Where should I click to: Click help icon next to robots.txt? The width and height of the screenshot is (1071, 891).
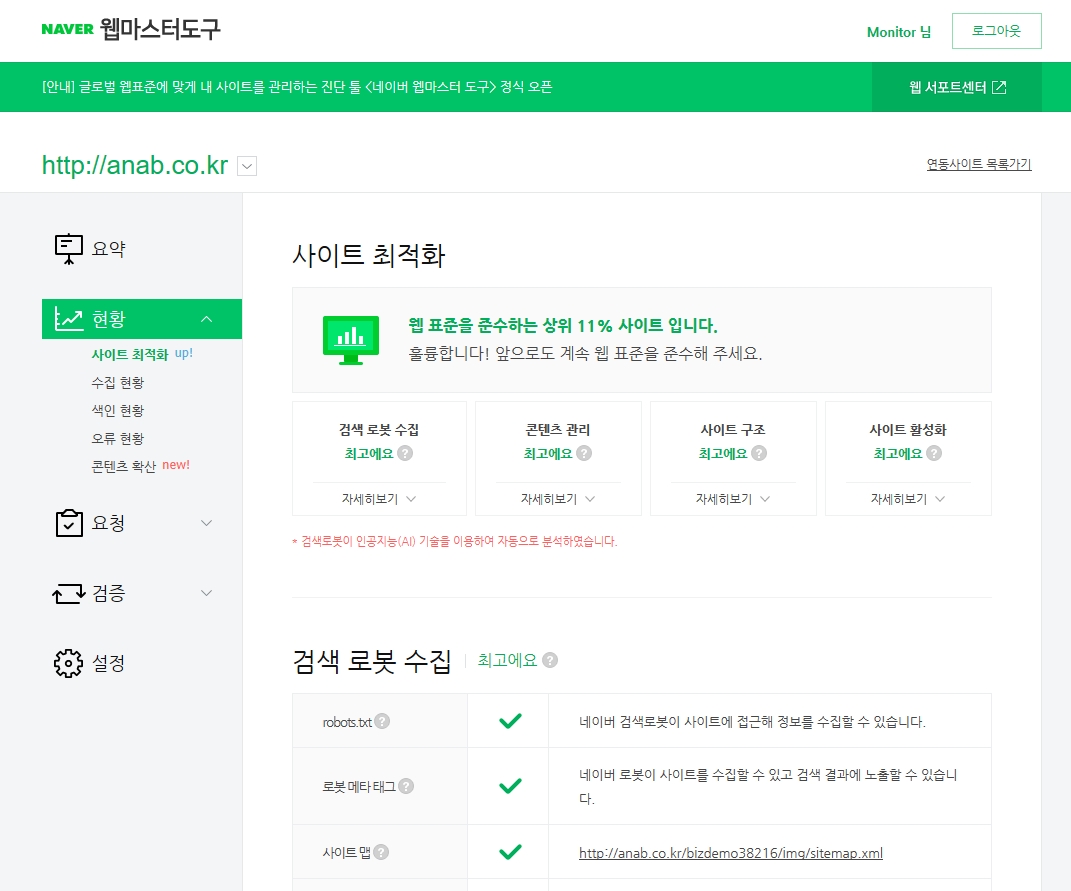[x=382, y=721]
